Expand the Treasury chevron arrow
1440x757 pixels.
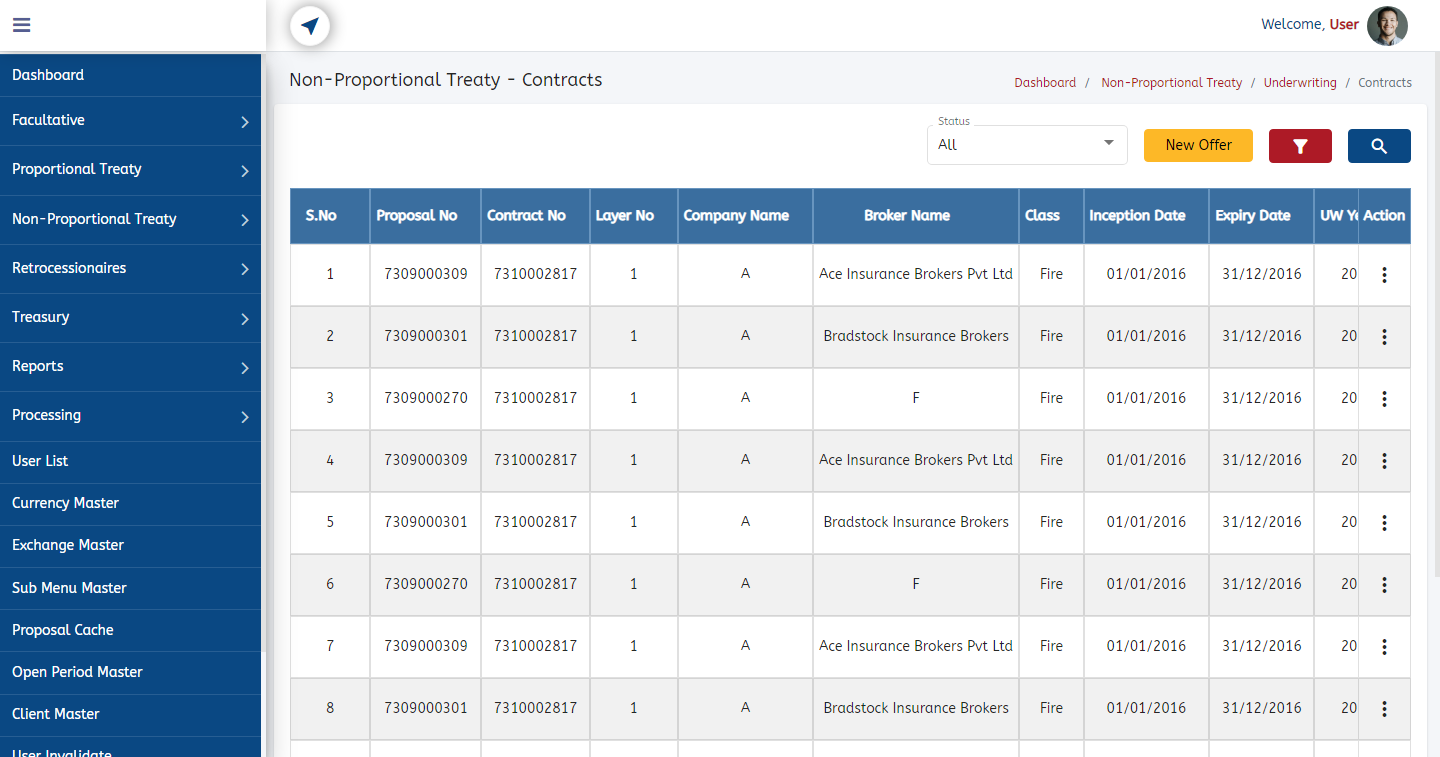click(245, 319)
